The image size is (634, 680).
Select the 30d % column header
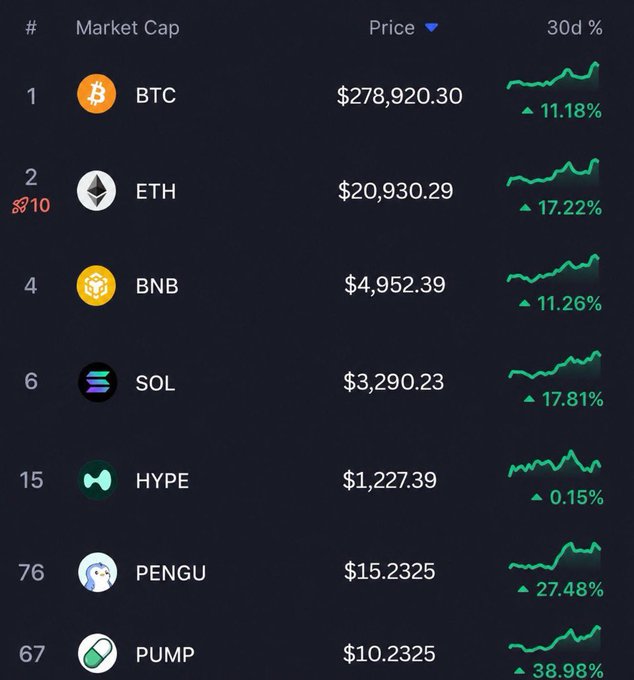point(575,28)
